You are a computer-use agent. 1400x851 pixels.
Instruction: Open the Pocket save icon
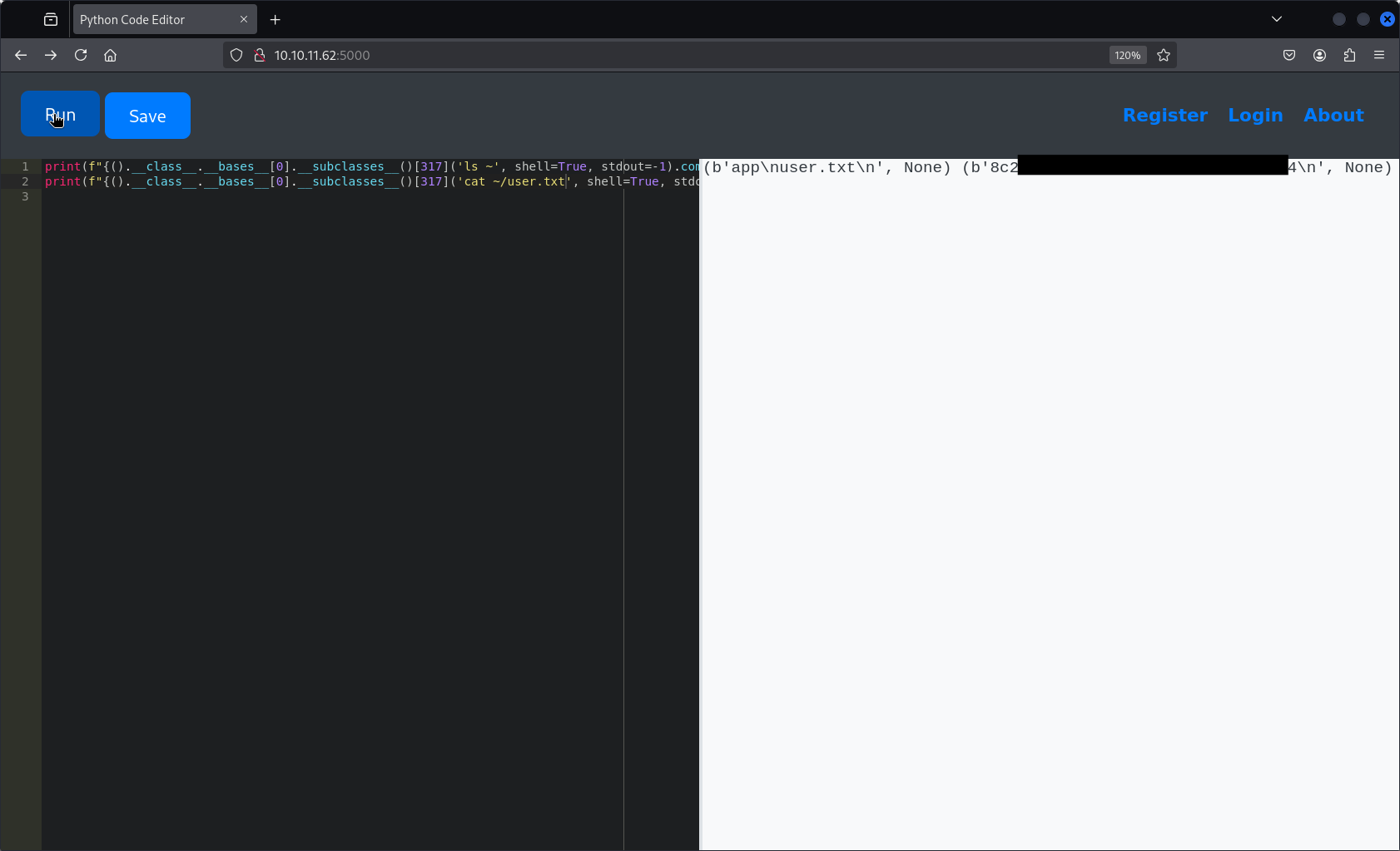click(1289, 55)
